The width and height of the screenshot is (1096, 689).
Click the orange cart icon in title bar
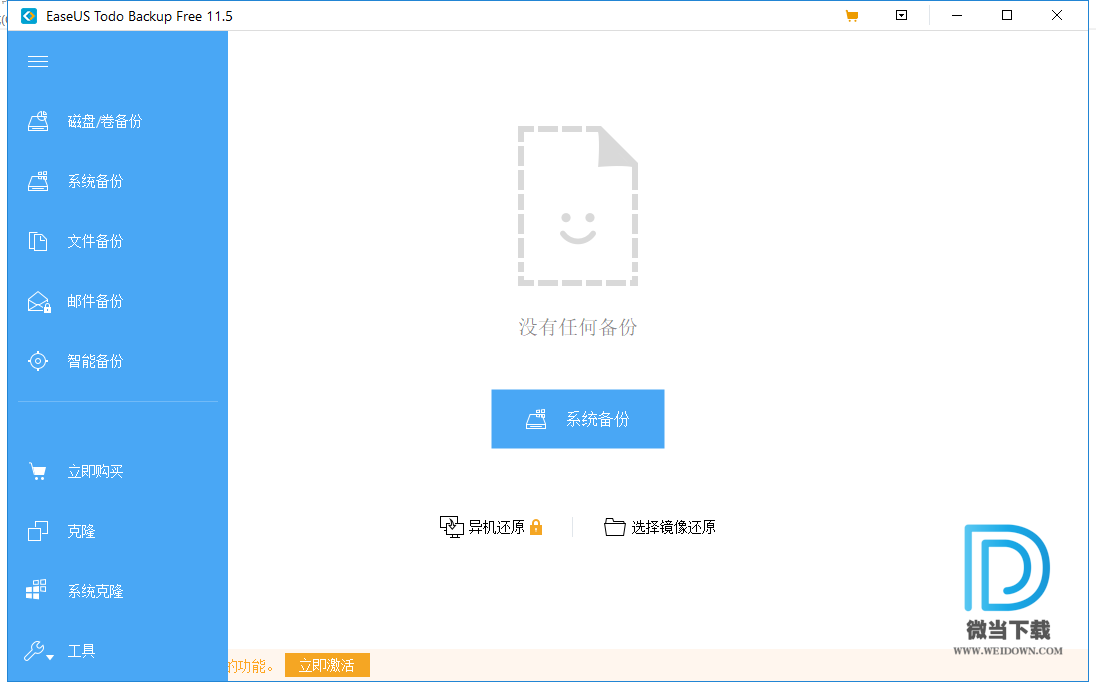pos(851,16)
